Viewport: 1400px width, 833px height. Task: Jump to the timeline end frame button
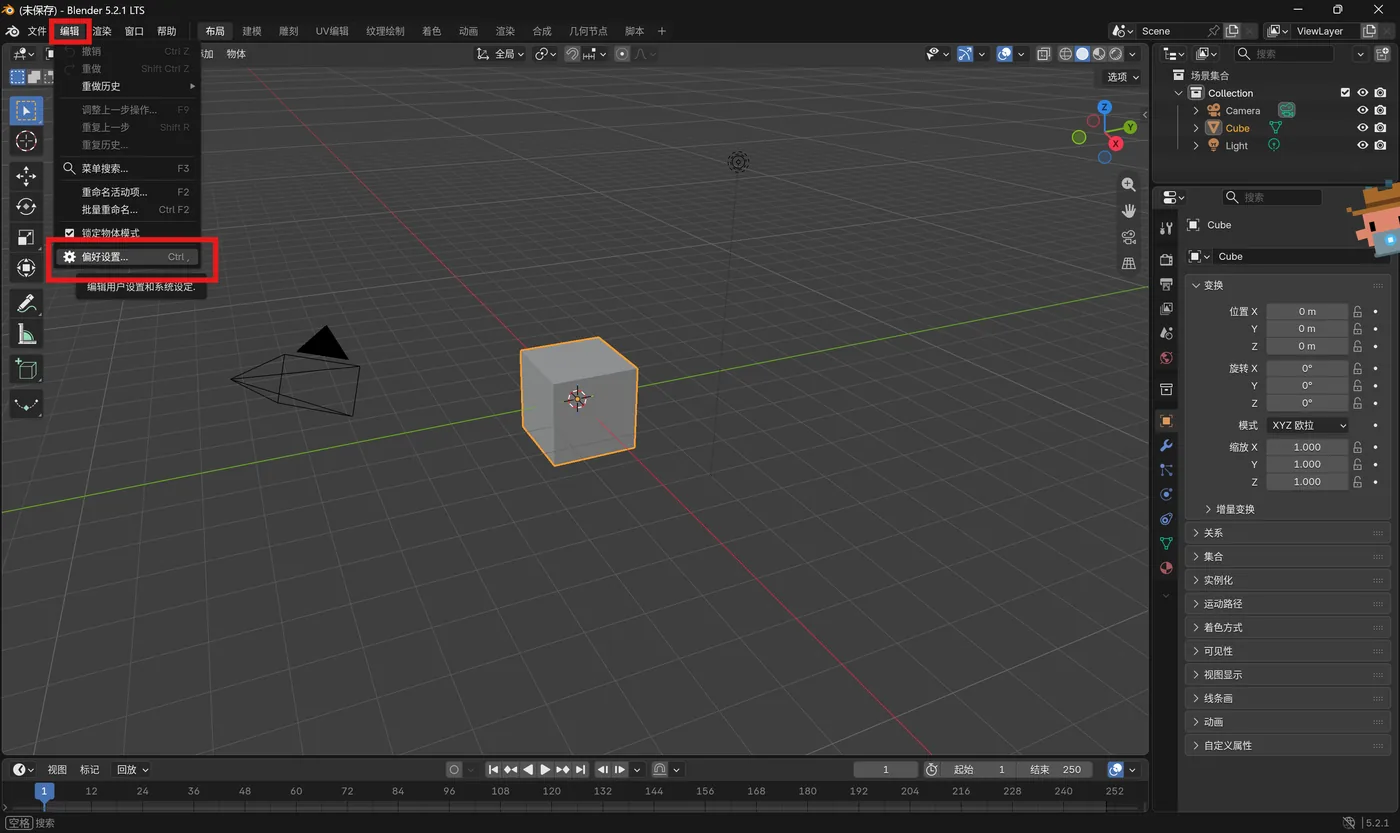click(x=581, y=770)
